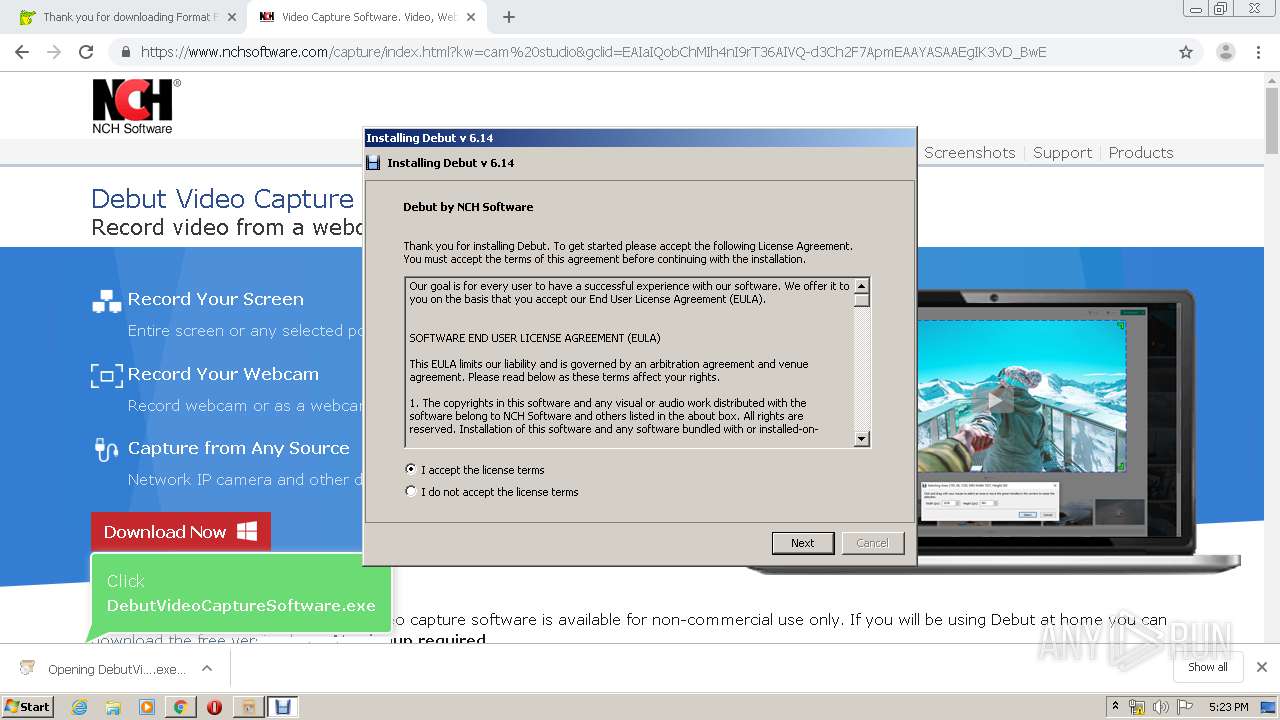Open Internet Explorer from the taskbar
The width and height of the screenshot is (1280, 720).
(x=79, y=707)
